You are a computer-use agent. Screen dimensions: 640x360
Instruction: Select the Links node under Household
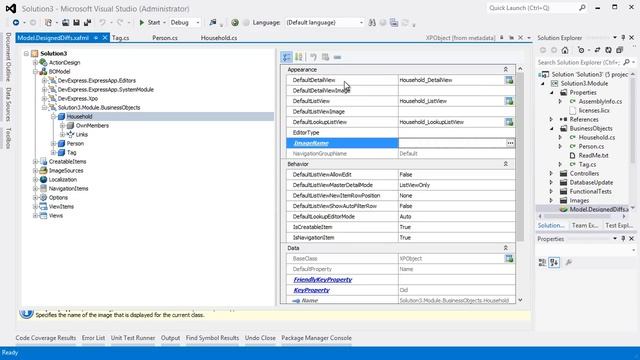tap(81, 135)
